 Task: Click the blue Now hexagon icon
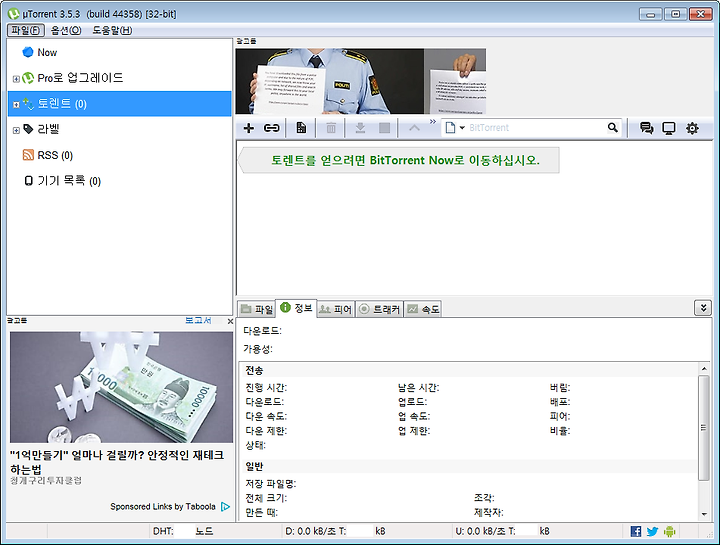coord(28,52)
